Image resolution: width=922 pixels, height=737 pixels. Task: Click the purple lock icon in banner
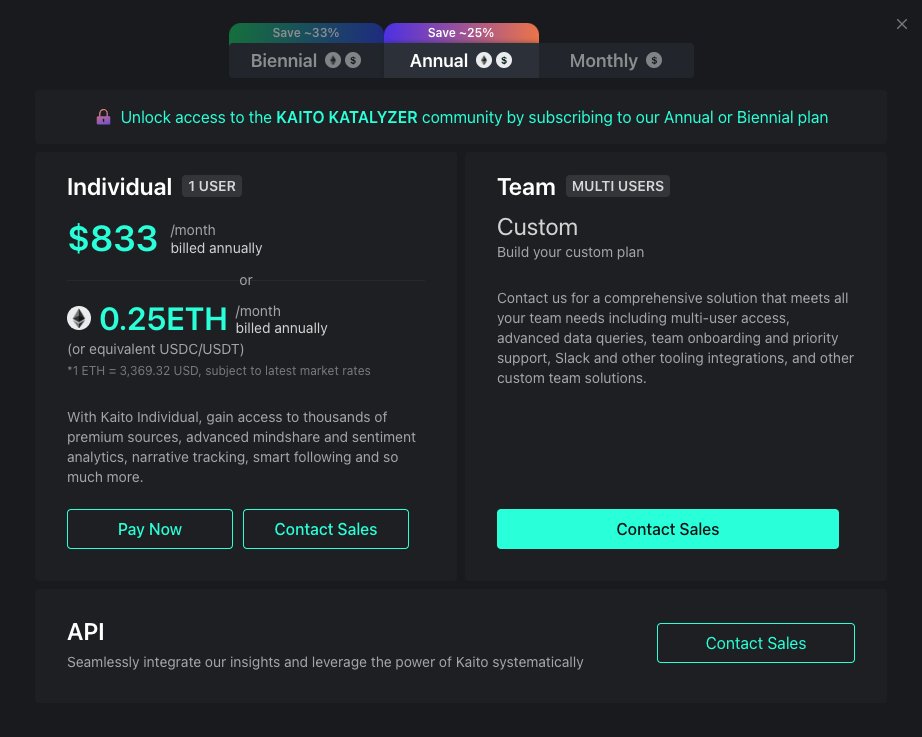coord(103,117)
